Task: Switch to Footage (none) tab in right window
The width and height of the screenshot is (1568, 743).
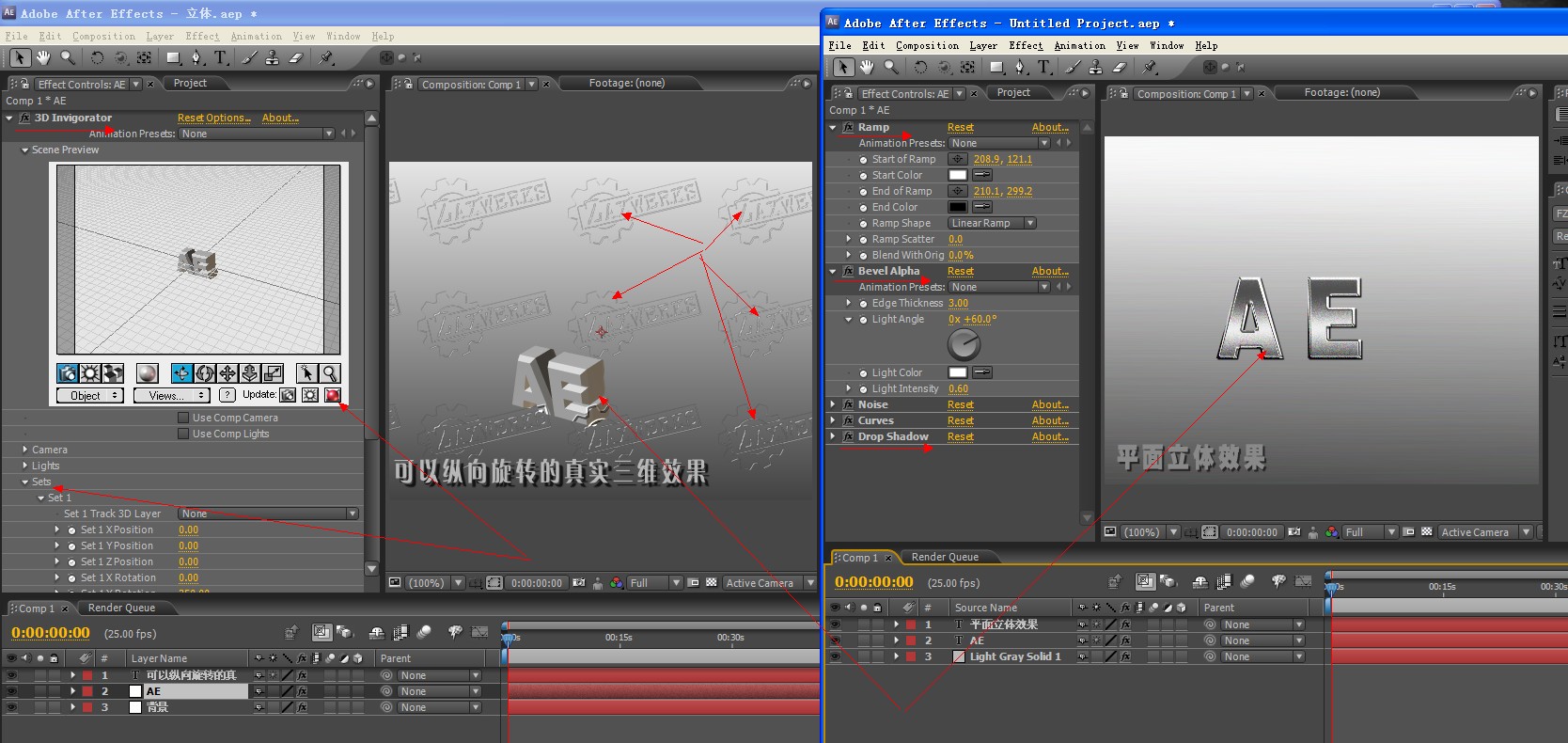Action: pyautogui.click(x=1341, y=92)
